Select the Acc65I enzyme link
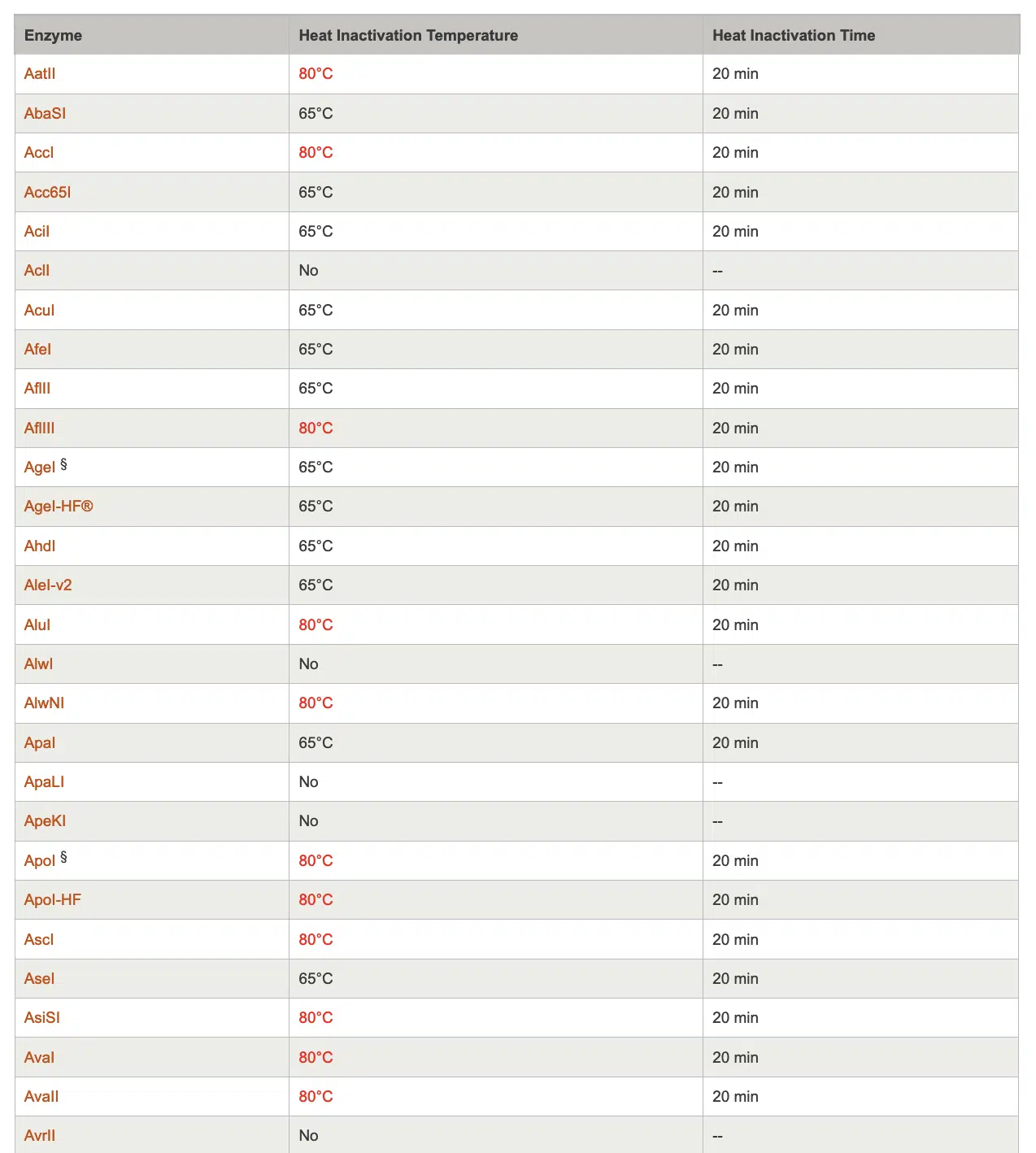Viewport: 1036px width, 1153px height. [x=47, y=193]
